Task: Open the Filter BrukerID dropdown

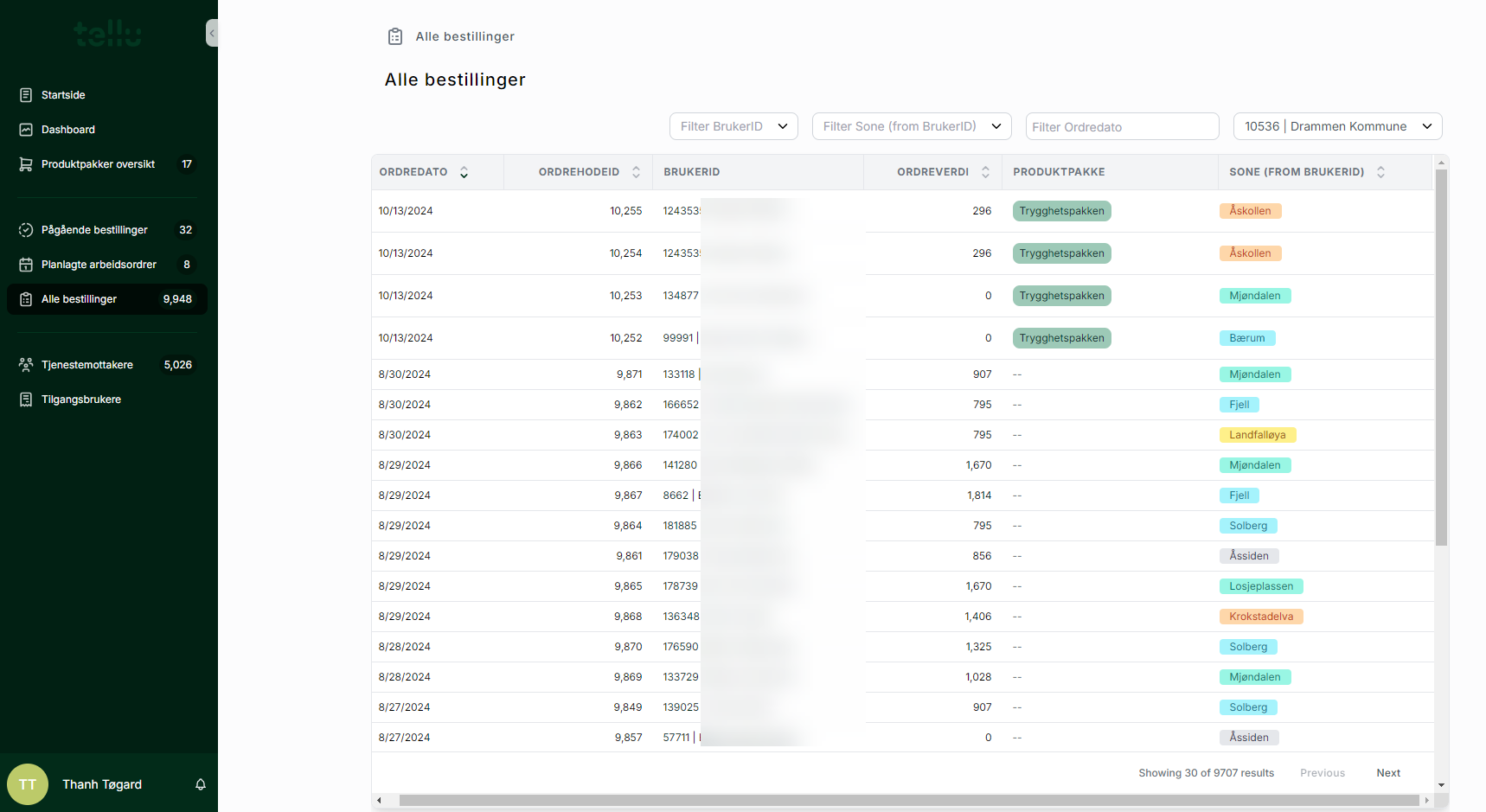Action: [x=733, y=126]
